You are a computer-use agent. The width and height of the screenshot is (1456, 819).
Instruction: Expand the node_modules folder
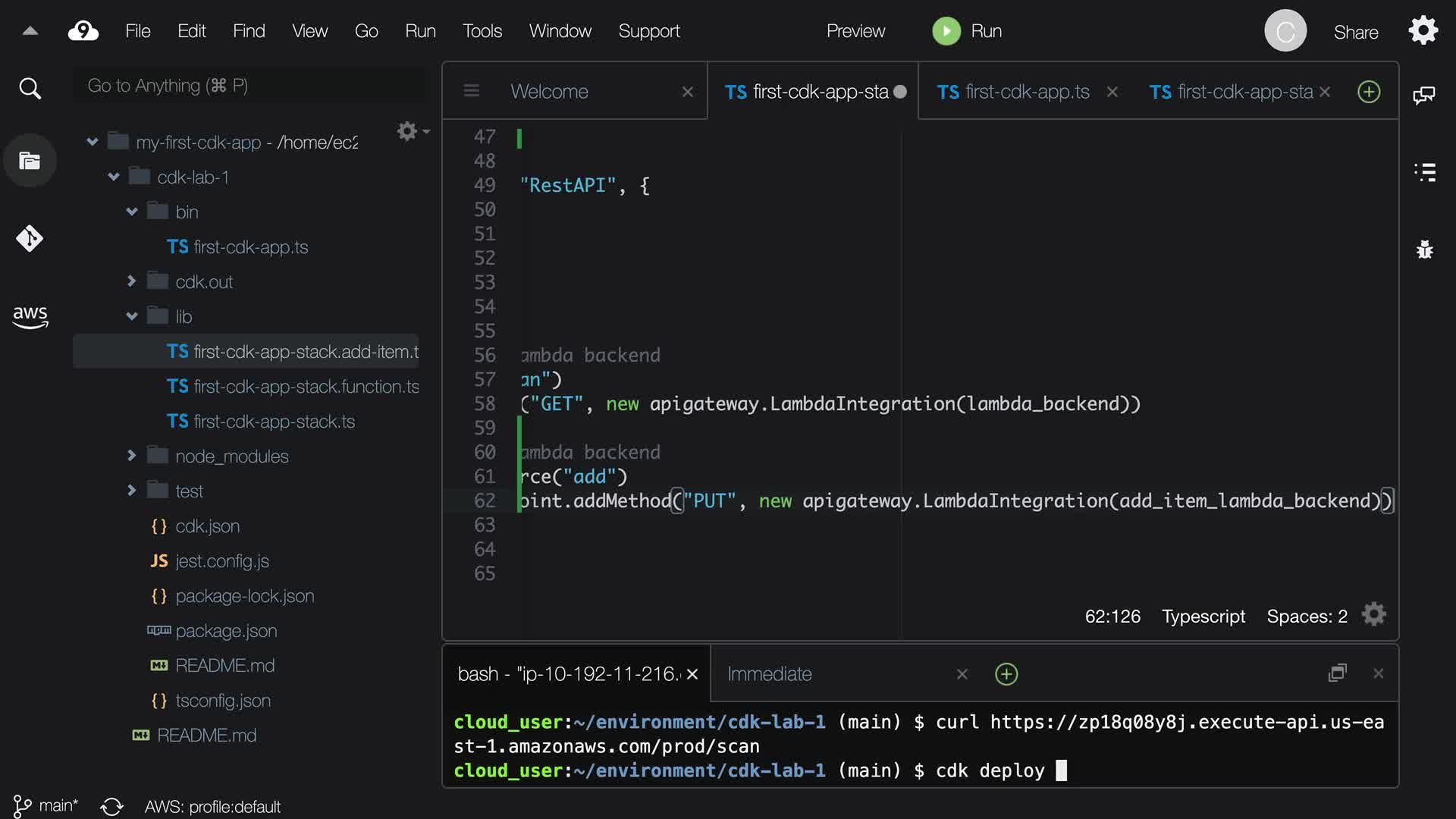pos(131,456)
